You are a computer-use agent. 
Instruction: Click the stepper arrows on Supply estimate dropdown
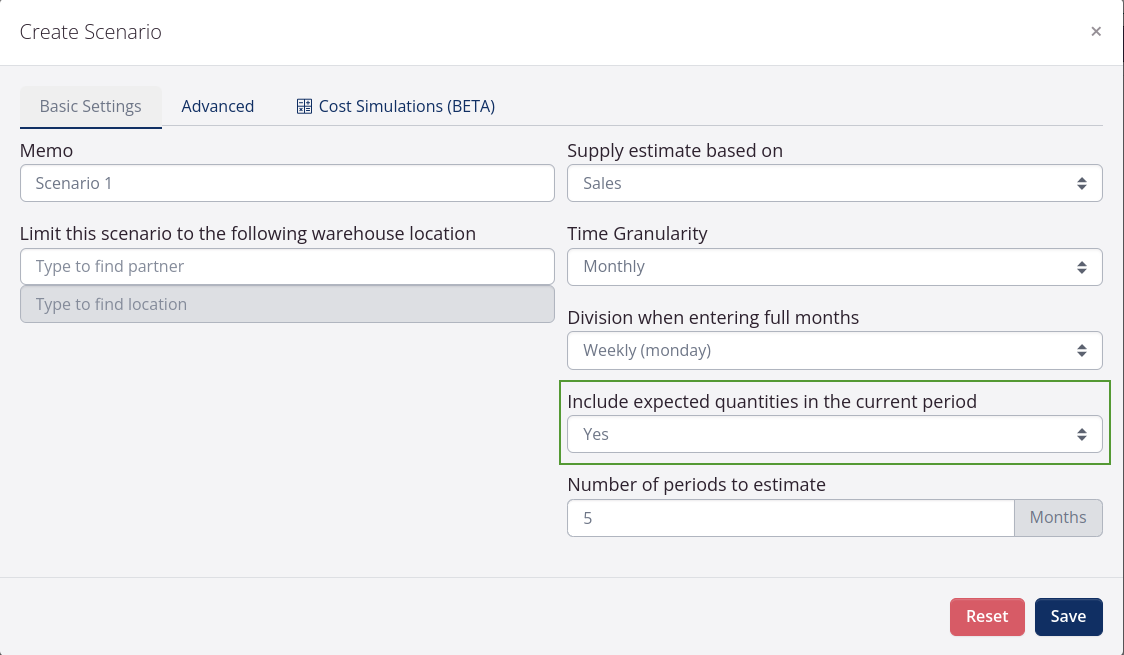click(x=1081, y=183)
